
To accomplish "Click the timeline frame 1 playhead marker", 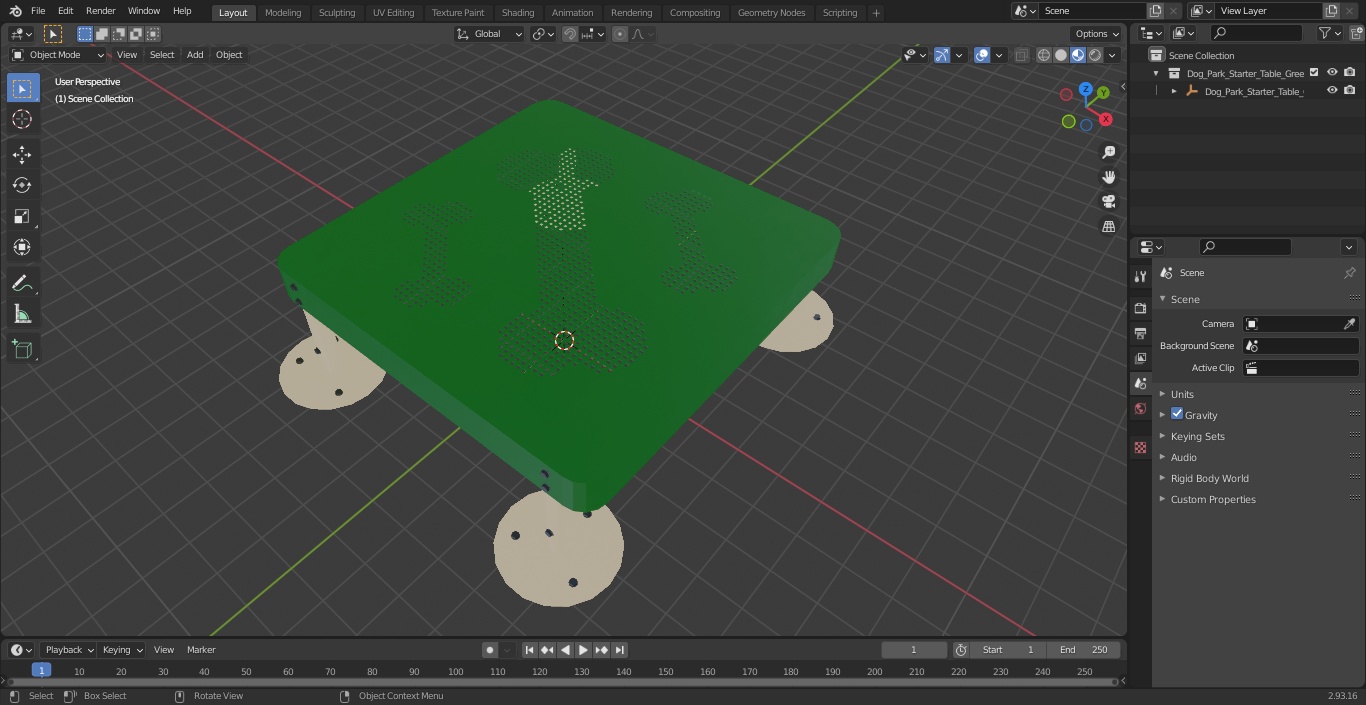I will pos(41,671).
